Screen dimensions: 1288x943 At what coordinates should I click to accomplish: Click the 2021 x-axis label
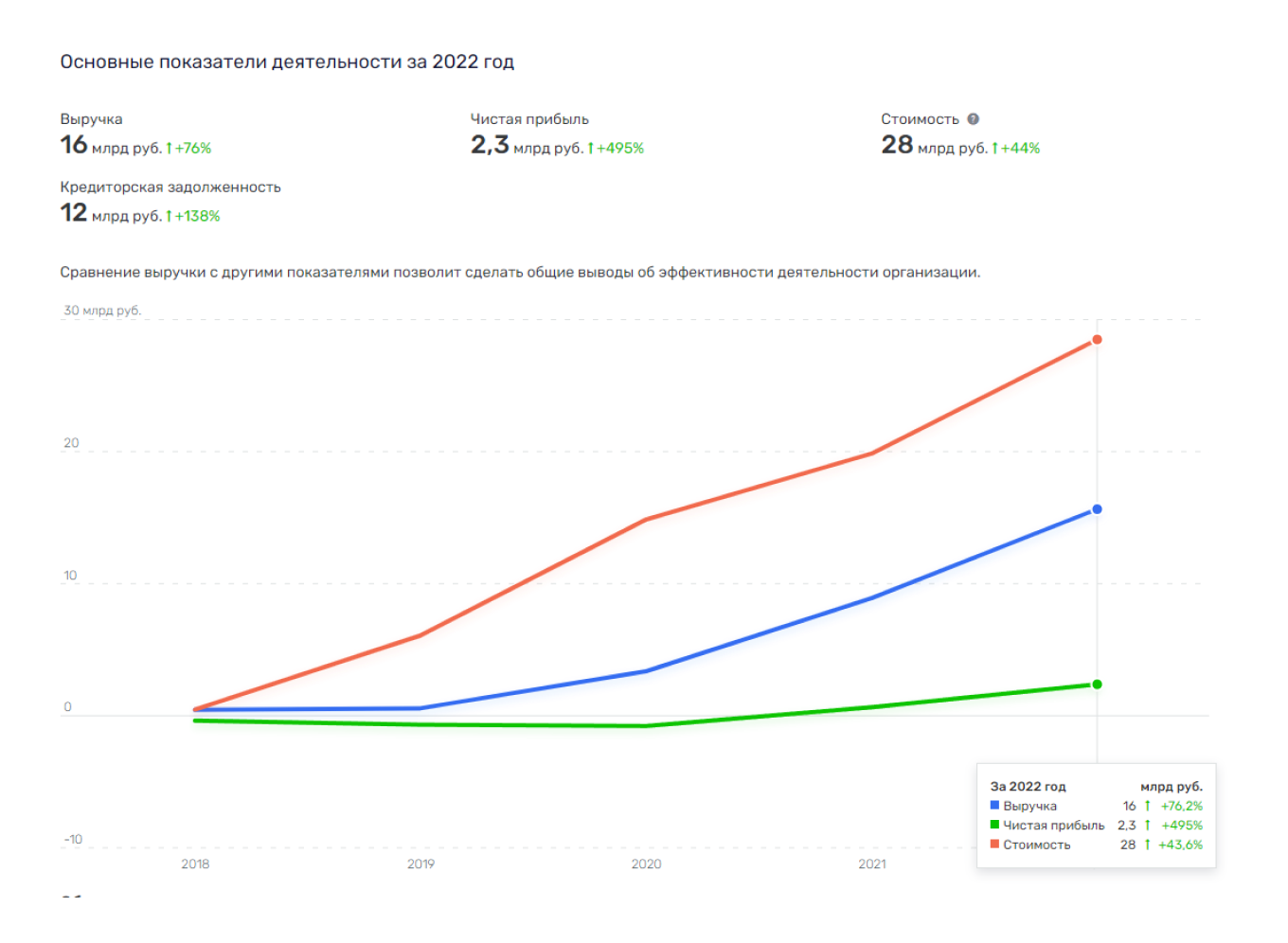[x=872, y=863]
